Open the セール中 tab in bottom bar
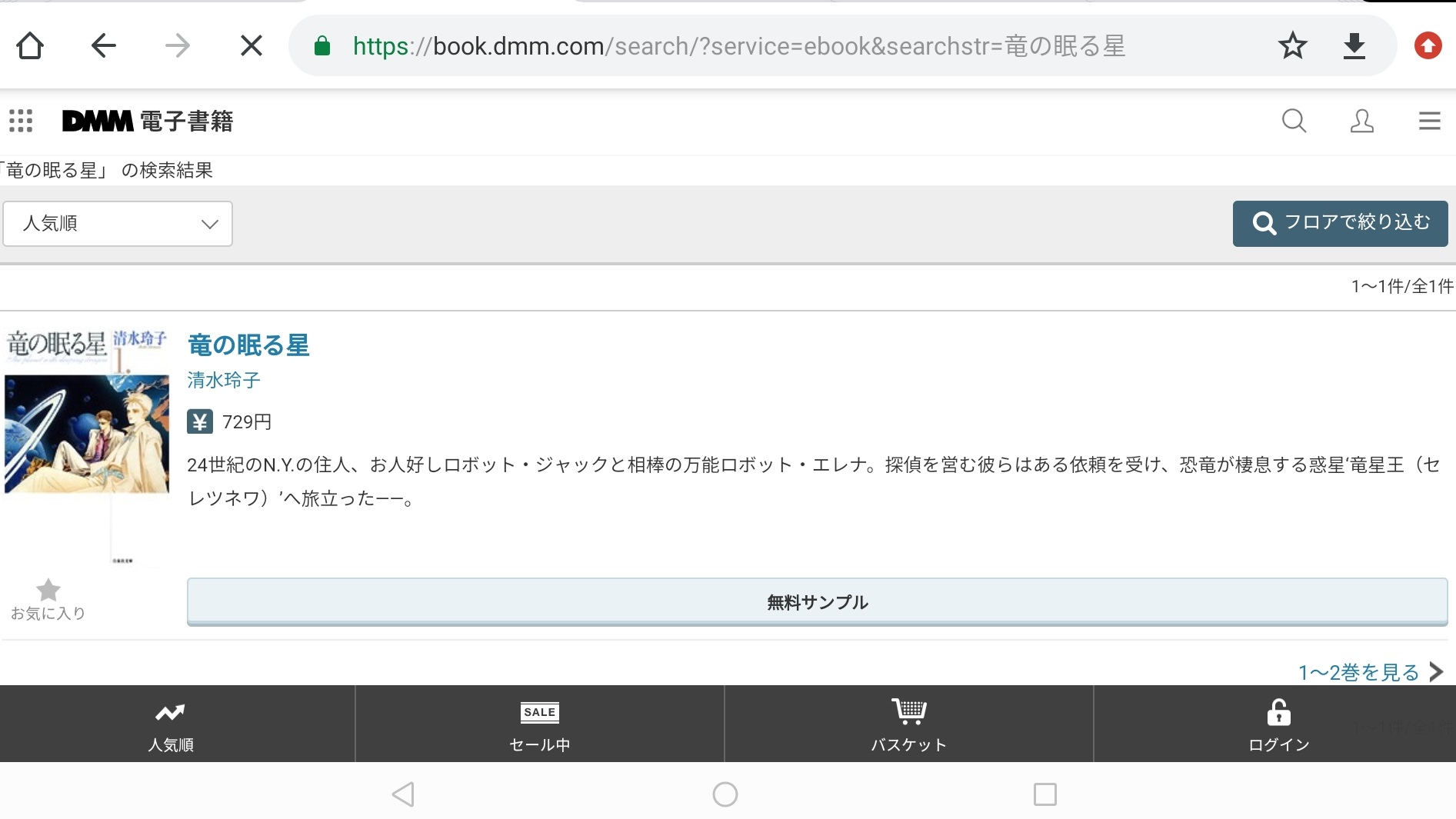The width and height of the screenshot is (1456, 819). 540,724
